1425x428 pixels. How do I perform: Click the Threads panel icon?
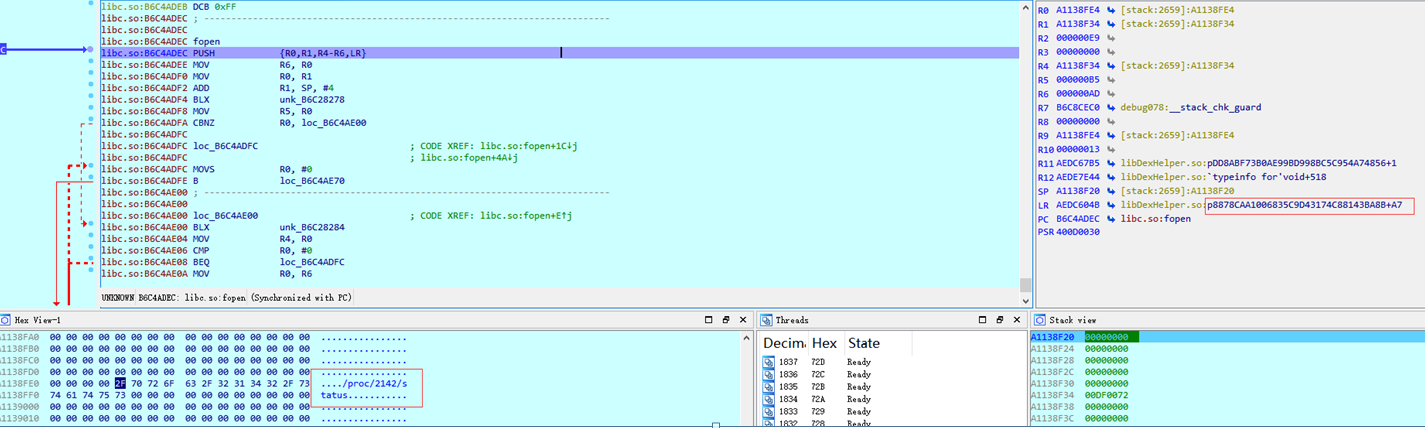767,320
